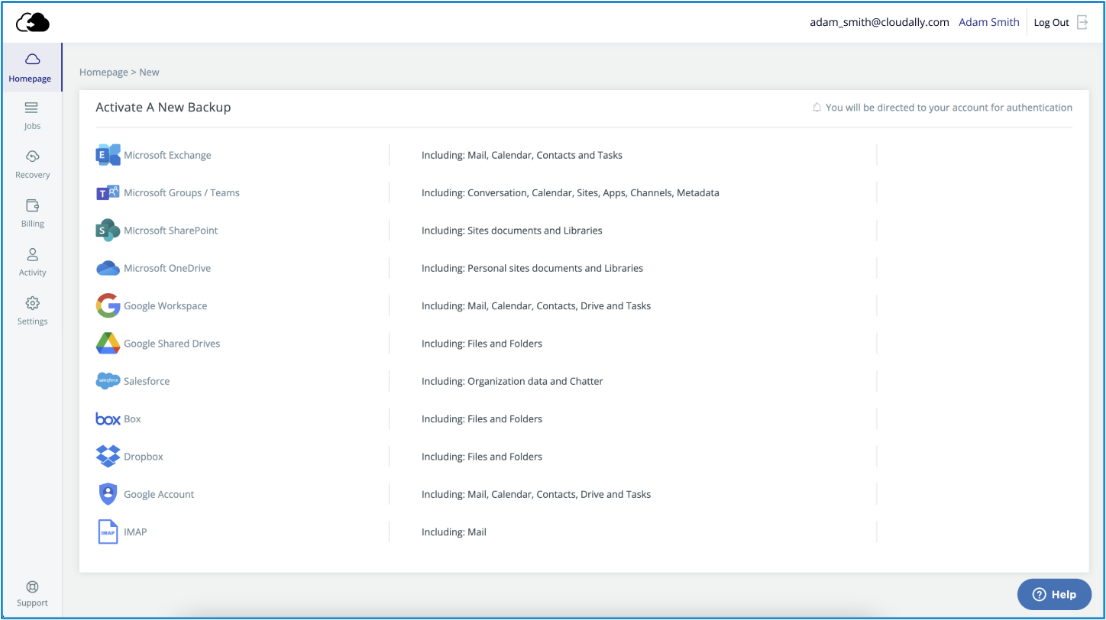The height and width of the screenshot is (620, 1106).
Task: Click the OneDrive cloud icon
Action: pyautogui.click(x=108, y=268)
